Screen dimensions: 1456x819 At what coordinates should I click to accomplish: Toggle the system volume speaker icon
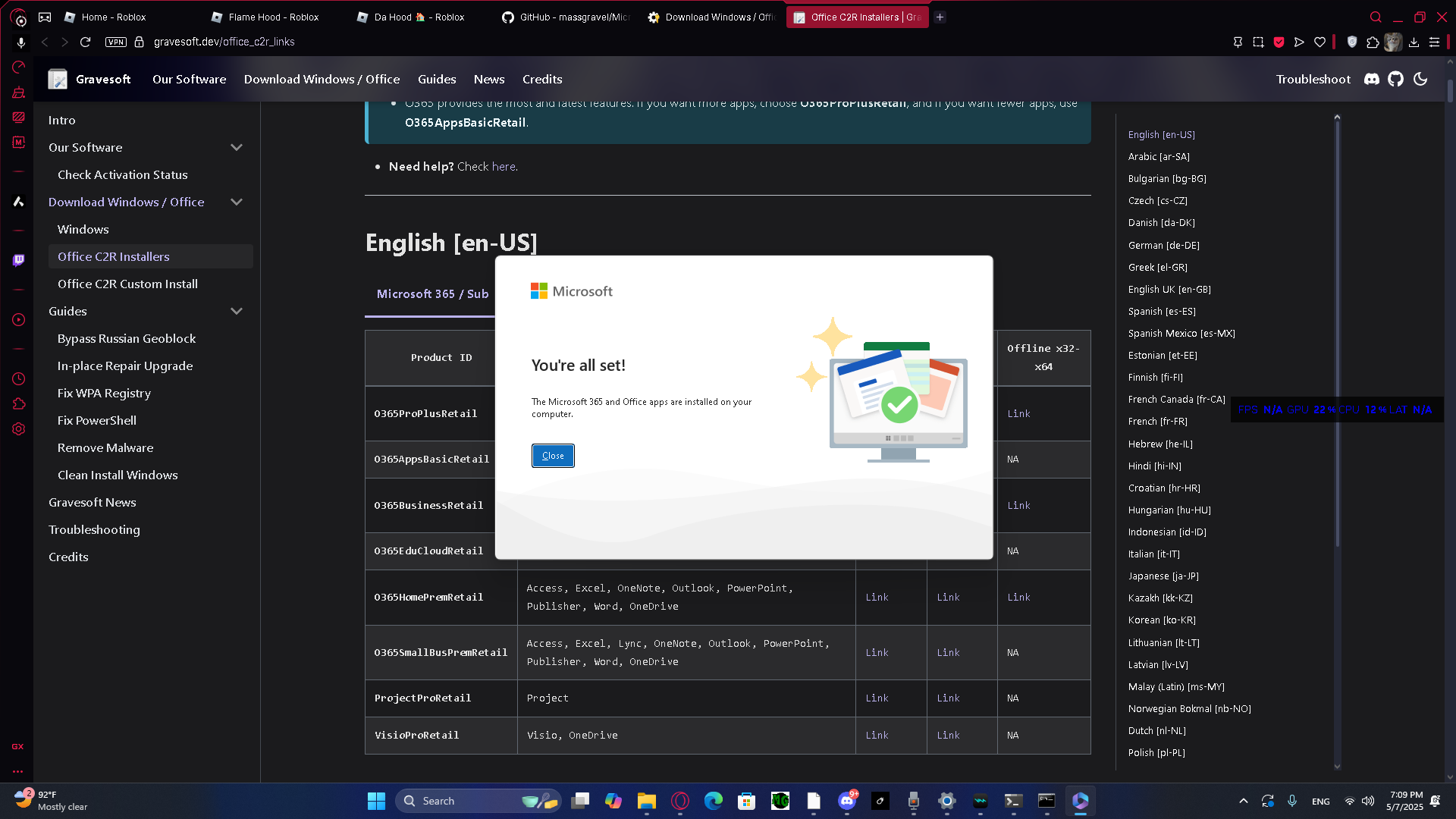1368,801
